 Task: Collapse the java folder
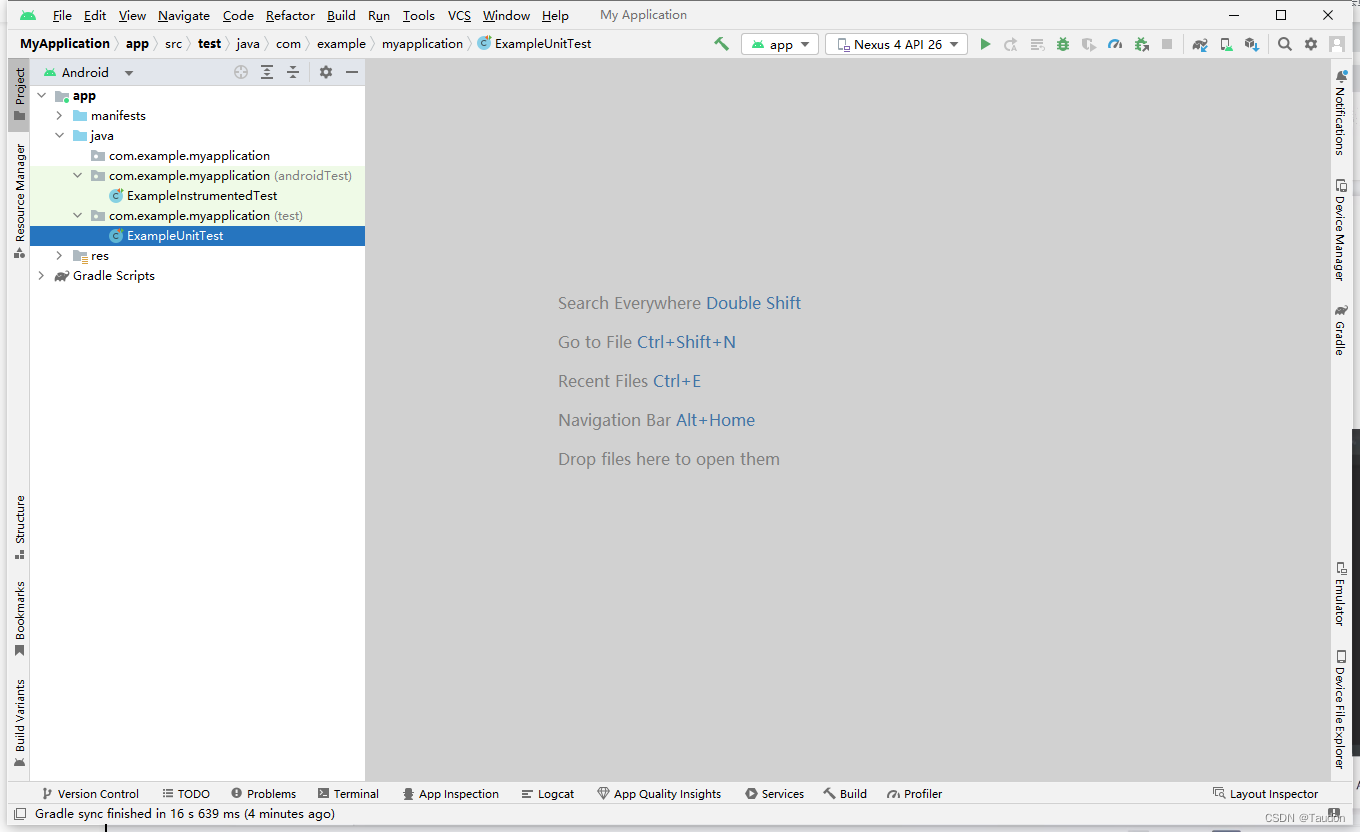(59, 136)
